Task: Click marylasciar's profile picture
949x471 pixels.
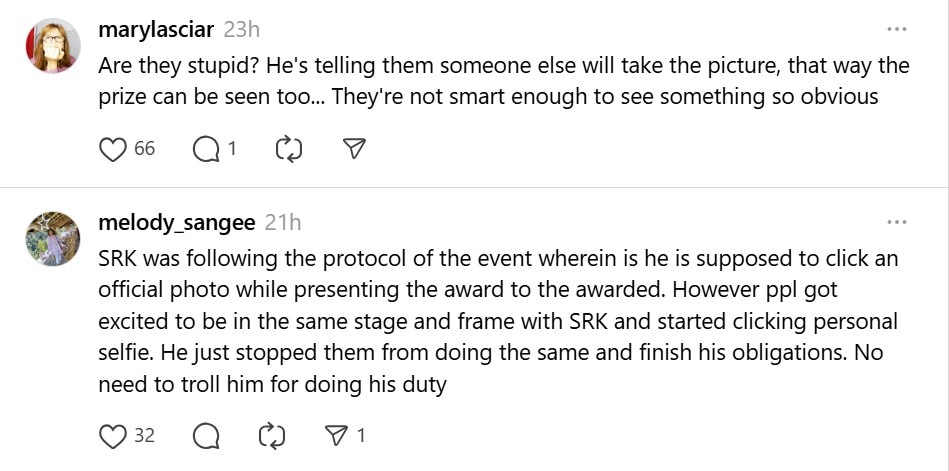Action: click(52, 45)
